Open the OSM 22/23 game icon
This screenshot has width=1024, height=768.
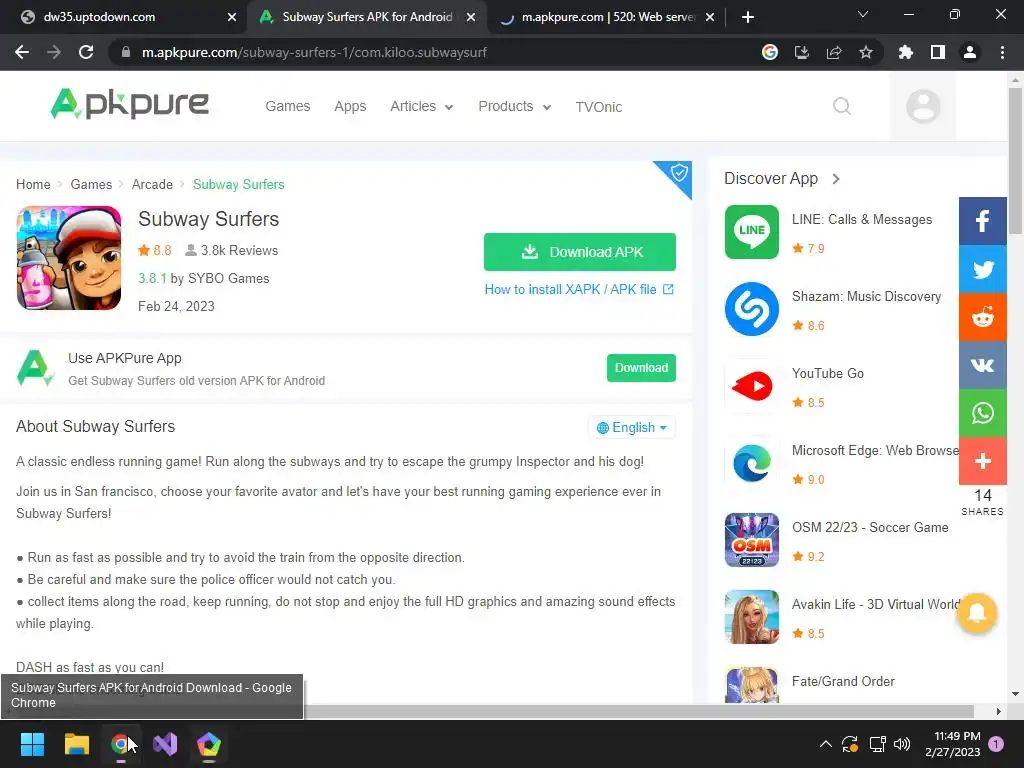coord(752,540)
